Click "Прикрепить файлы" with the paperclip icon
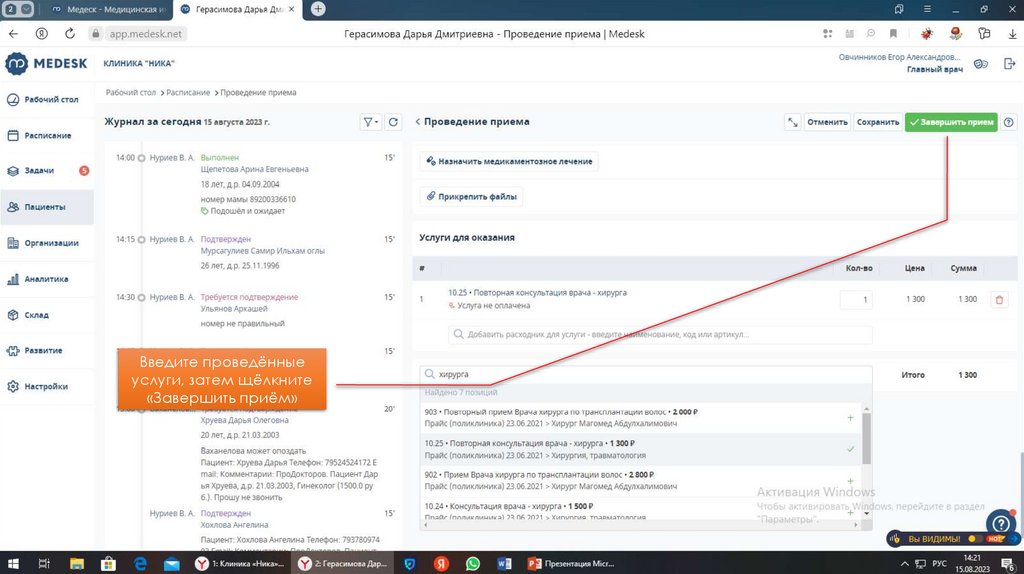Screen dimensions: 1024x574 tap(471, 197)
